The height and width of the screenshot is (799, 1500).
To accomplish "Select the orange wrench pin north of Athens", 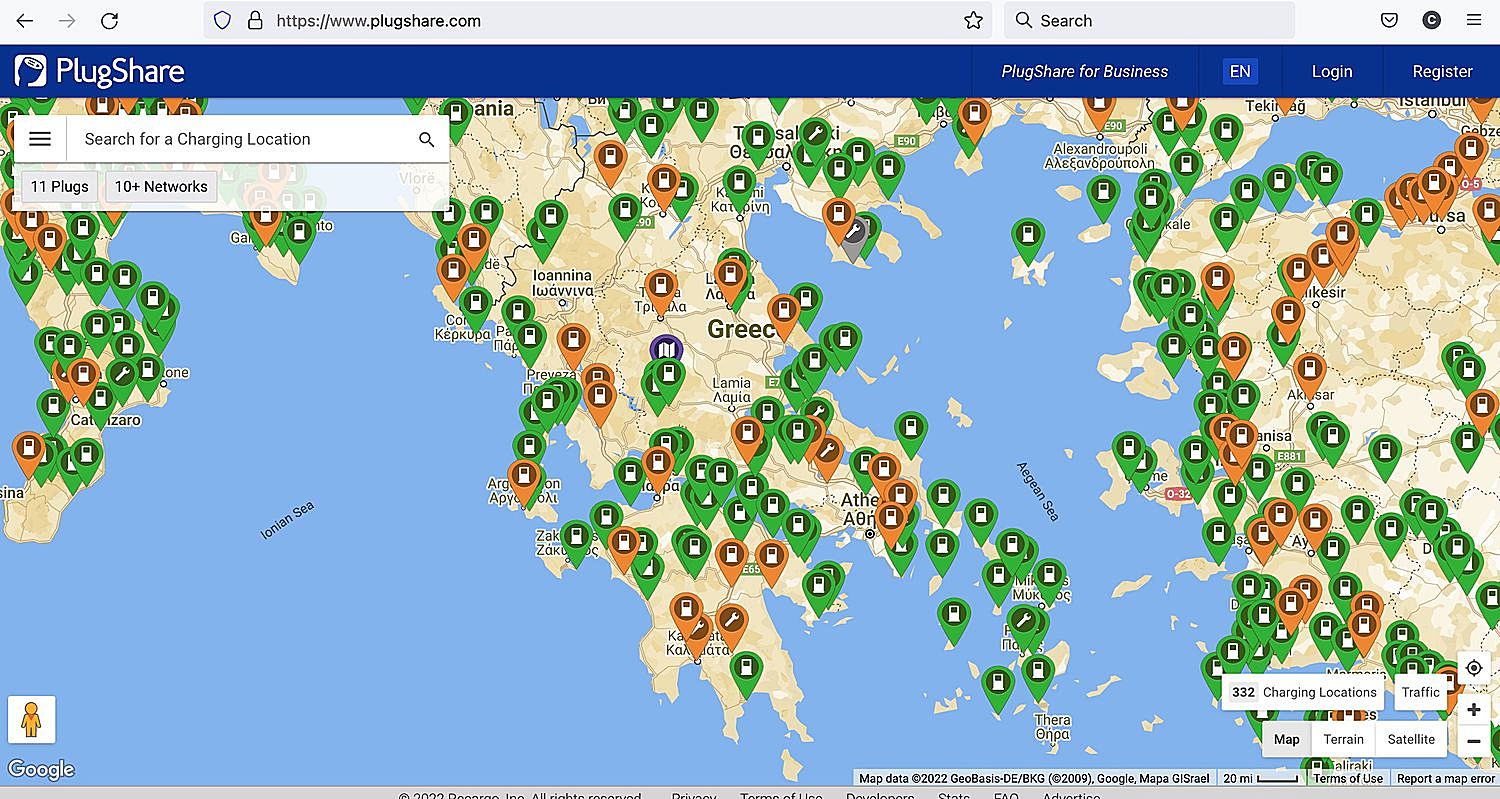I will [x=827, y=455].
